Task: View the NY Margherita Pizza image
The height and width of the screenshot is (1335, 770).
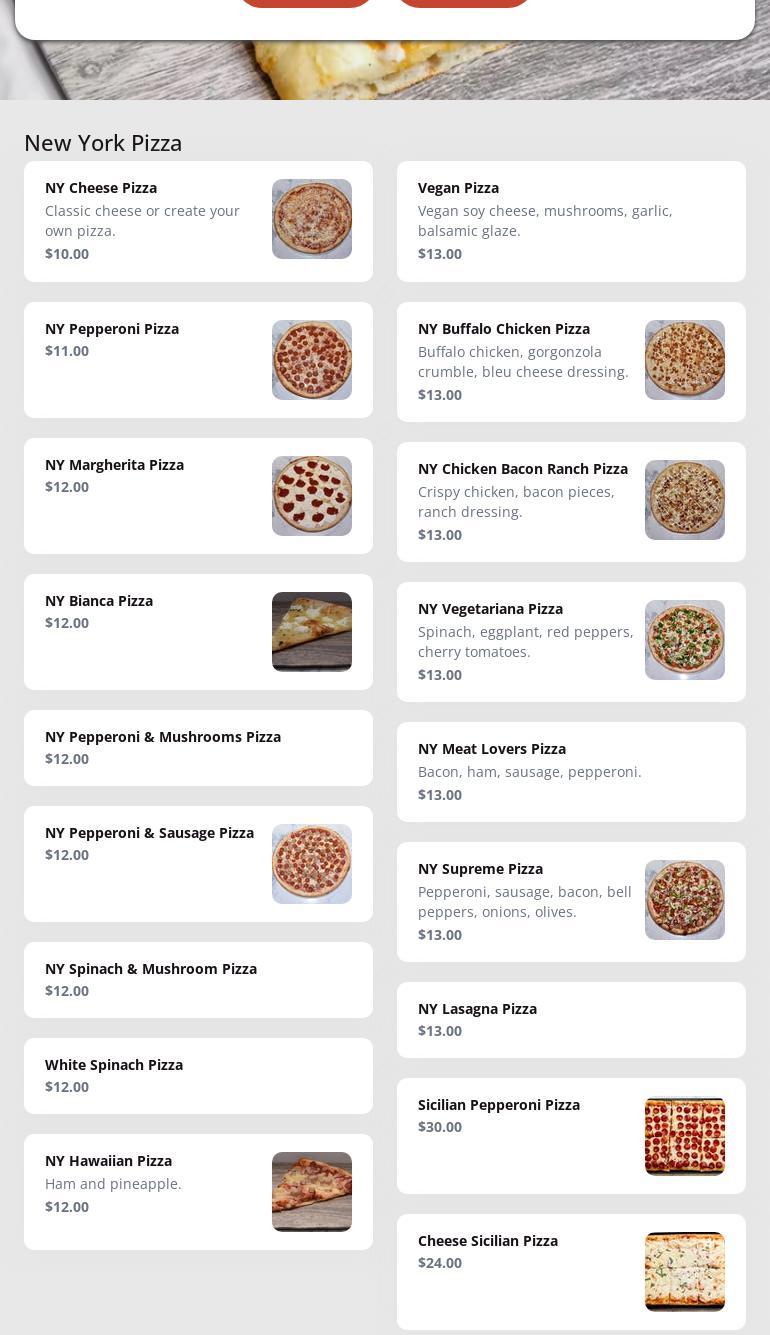Action: point(312,496)
